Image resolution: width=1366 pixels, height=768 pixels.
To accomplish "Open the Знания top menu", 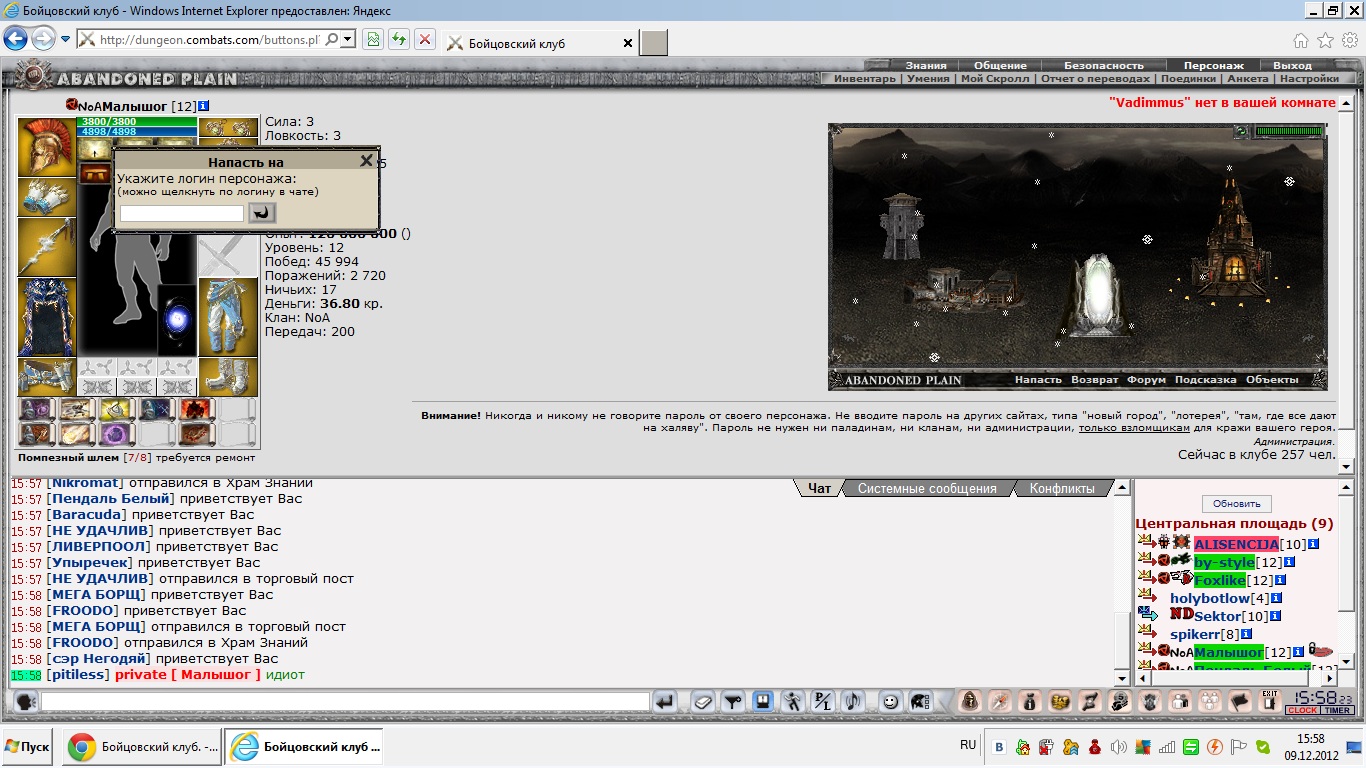I will coord(926,66).
